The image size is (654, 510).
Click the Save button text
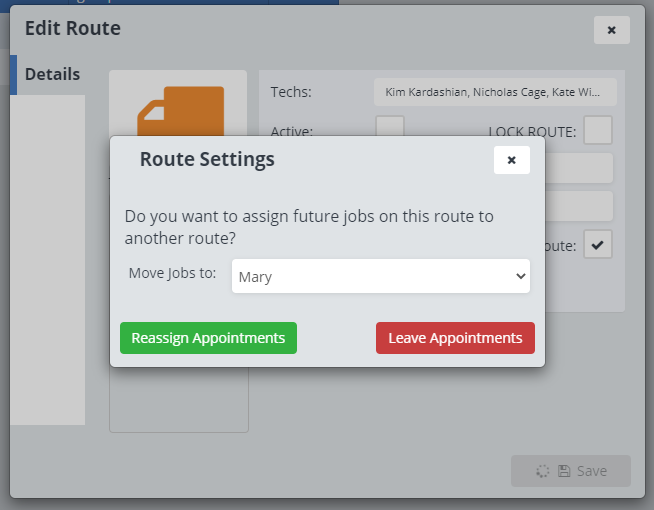coord(591,471)
